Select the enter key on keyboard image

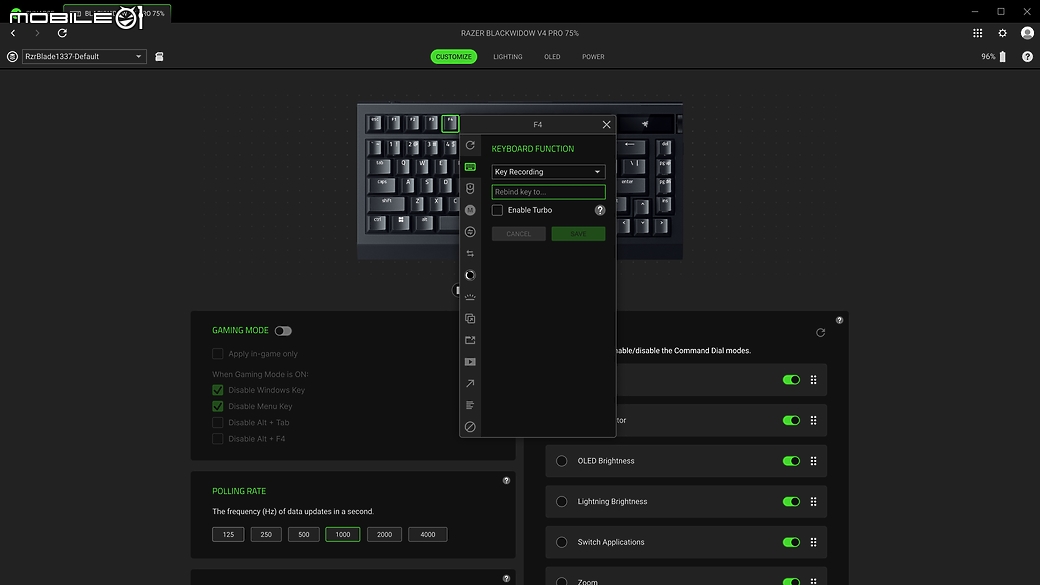[x=628, y=184]
